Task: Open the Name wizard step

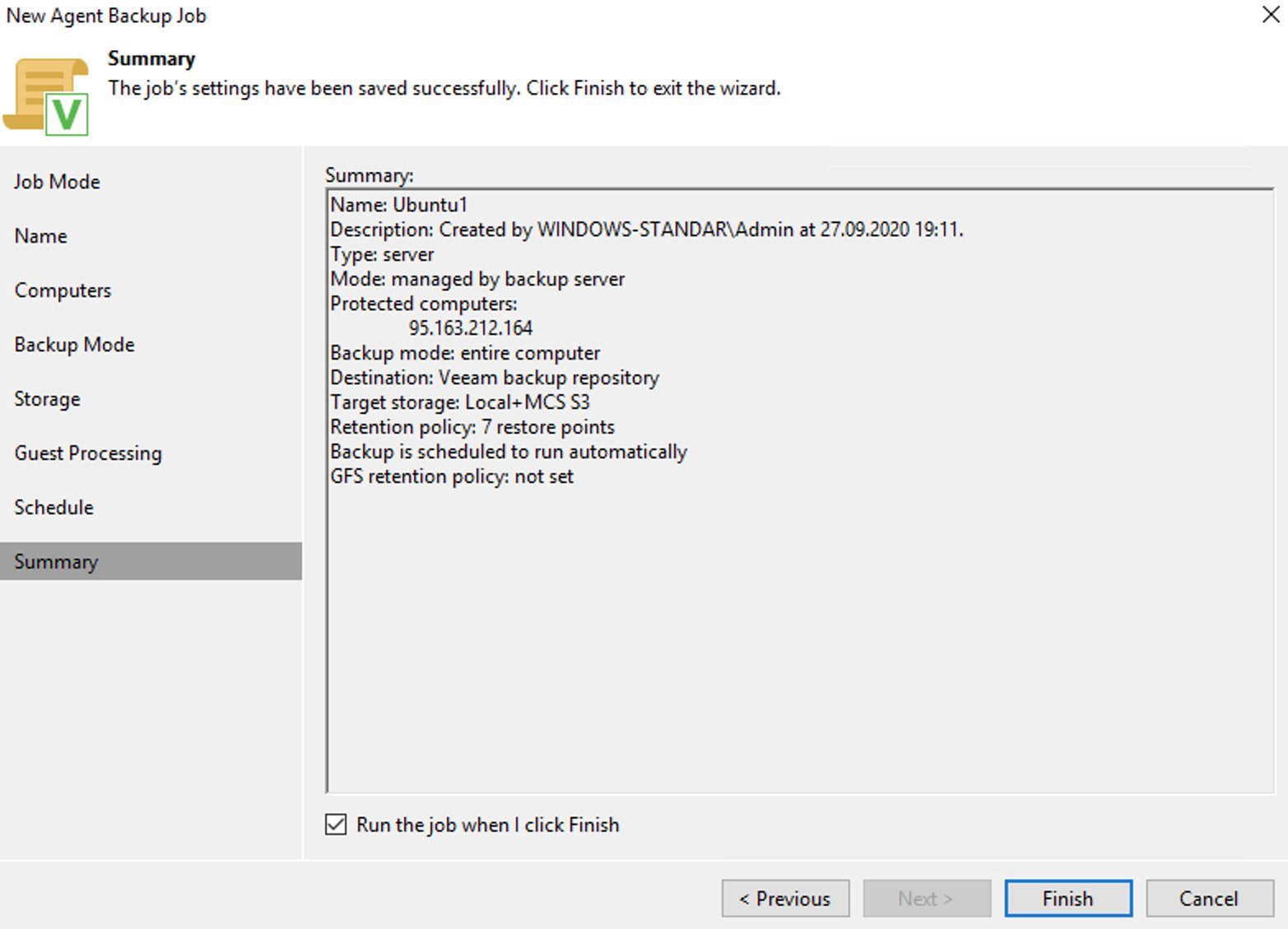Action: click(x=41, y=236)
